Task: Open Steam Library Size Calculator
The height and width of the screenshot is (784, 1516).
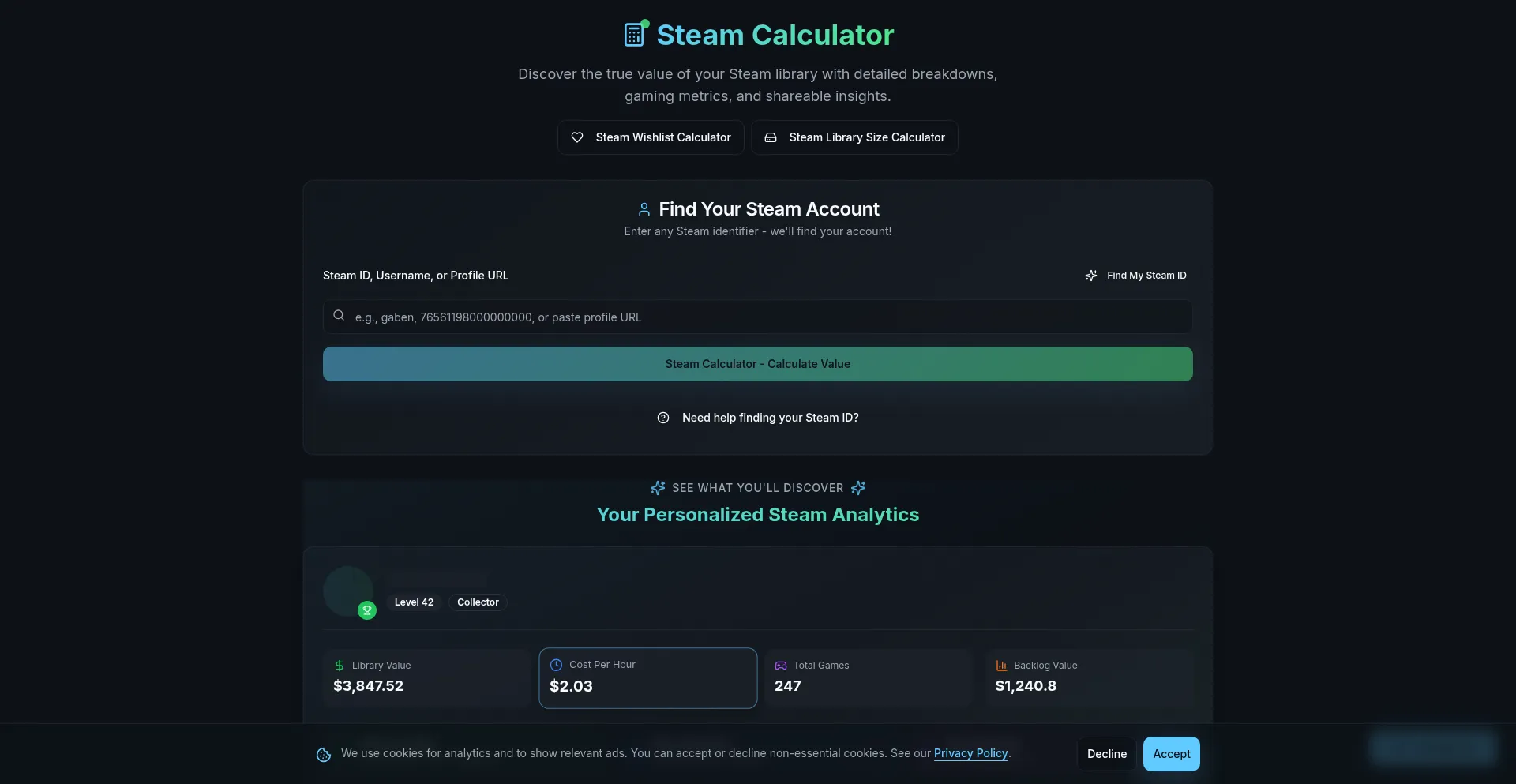Action: tap(854, 137)
